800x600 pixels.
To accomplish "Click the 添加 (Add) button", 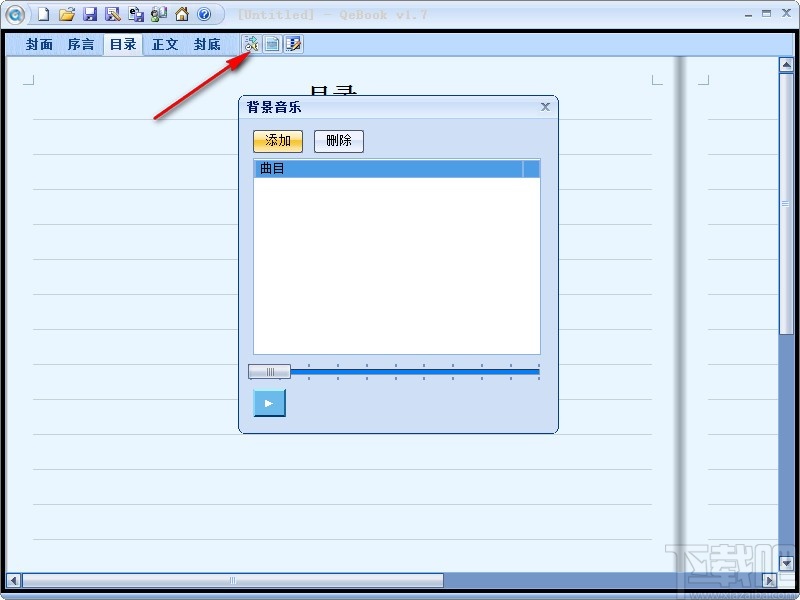I will point(276,141).
